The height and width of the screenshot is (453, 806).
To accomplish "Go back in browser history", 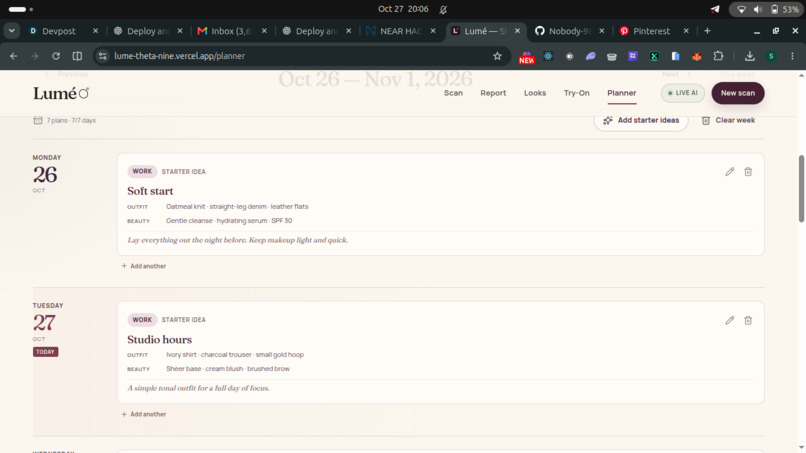I will [14, 56].
